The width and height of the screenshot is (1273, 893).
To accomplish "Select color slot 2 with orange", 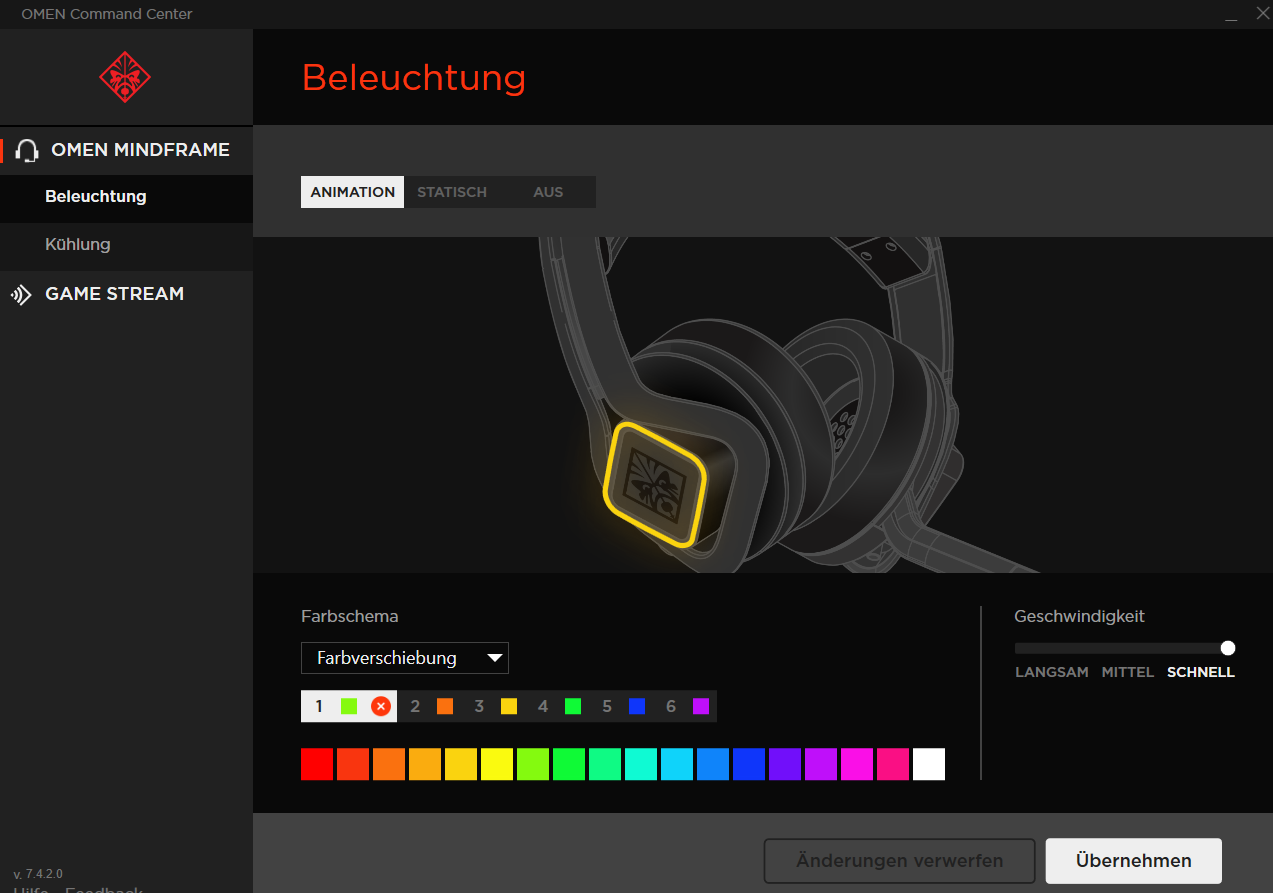I will point(429,706).
